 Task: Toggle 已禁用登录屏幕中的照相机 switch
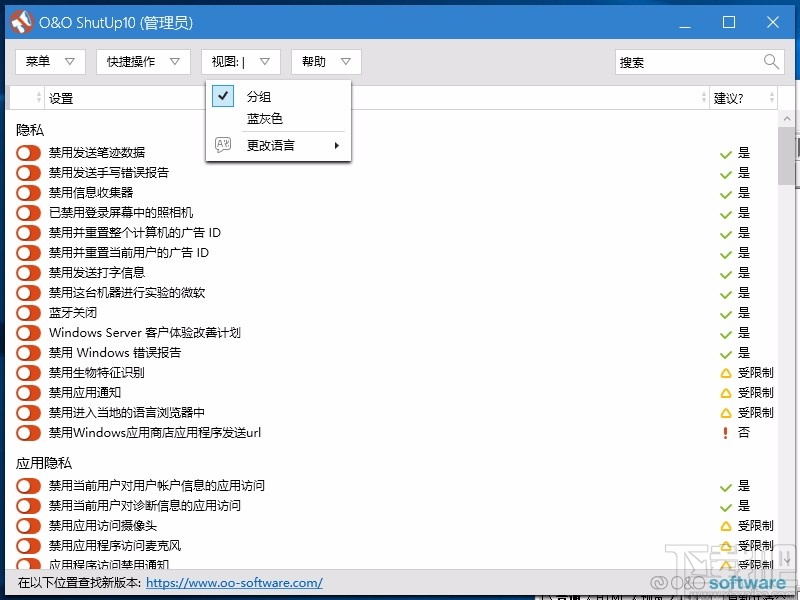point(28,213)
